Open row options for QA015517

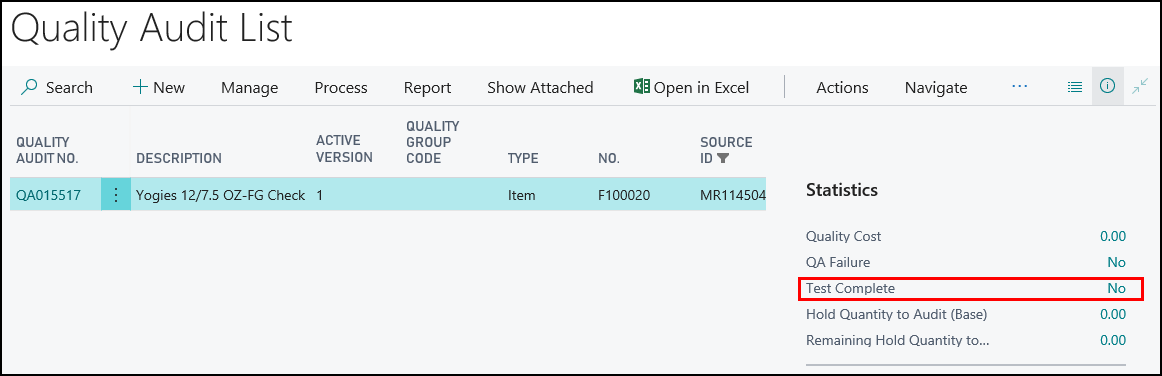pyautogui.click(x=116, y=195)
